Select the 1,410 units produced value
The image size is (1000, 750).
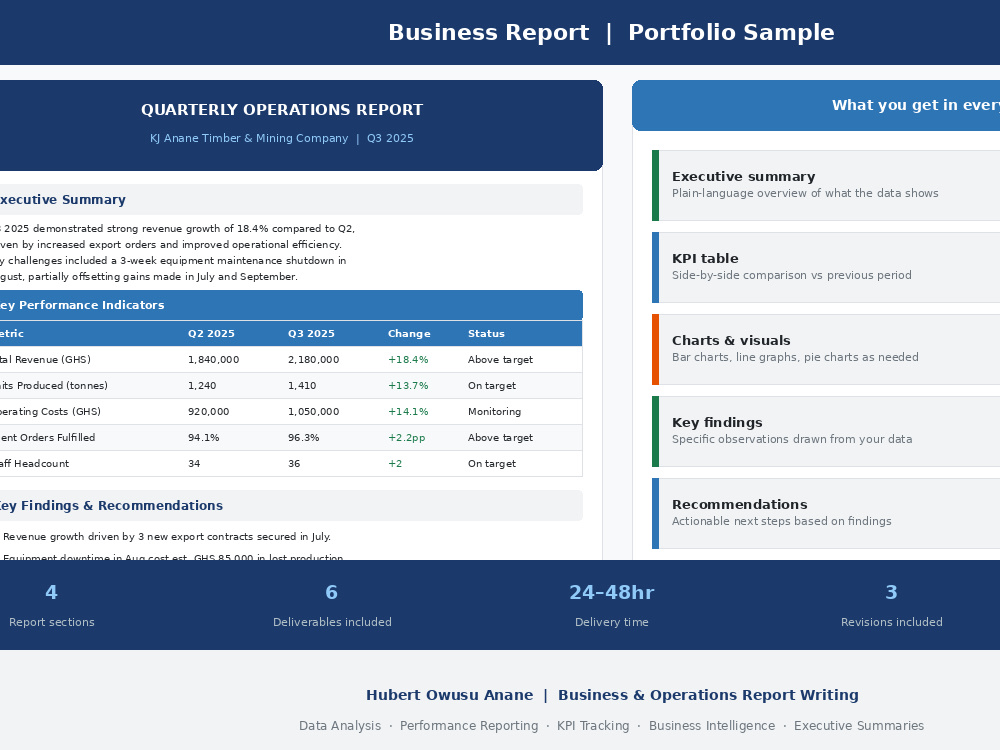pyautogui.click(x=302, y=386)
